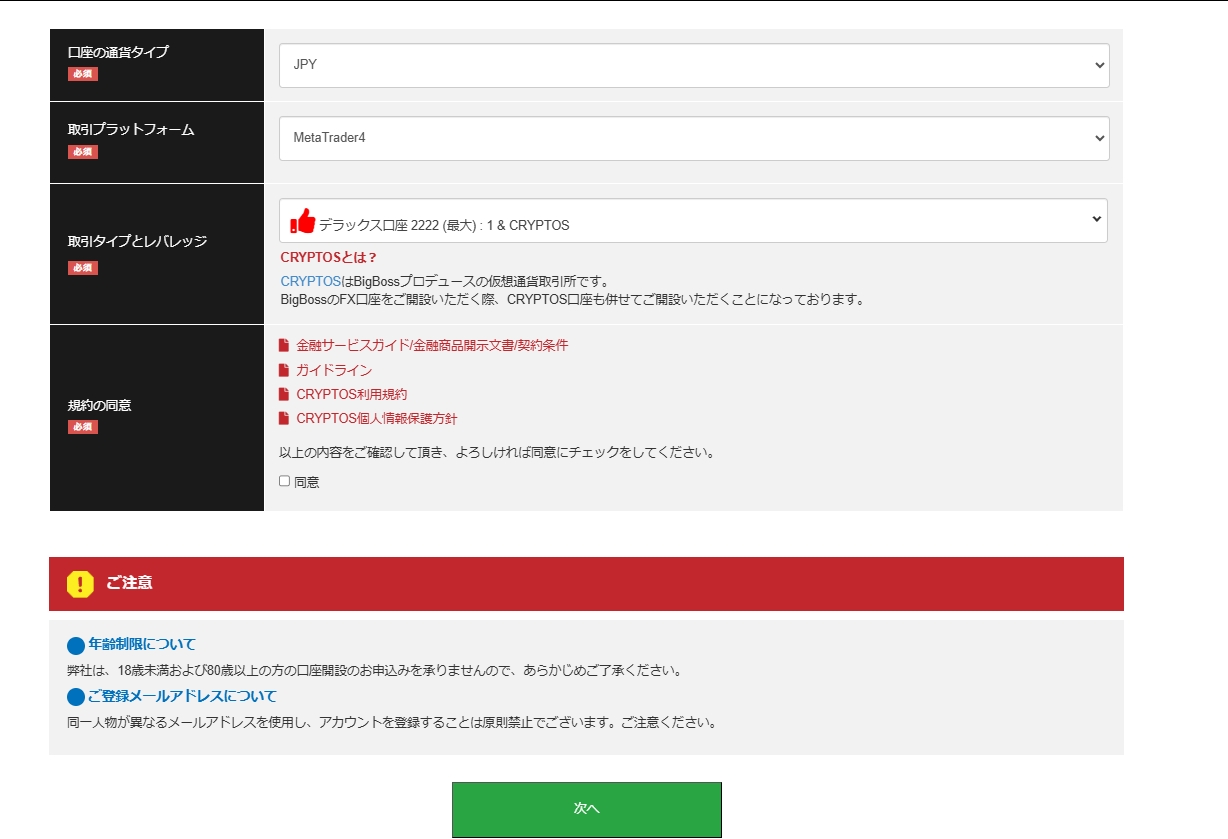This screenshot has width=1228, height=839.
Task: Open the ガイドライン document link
Action: 334,370
